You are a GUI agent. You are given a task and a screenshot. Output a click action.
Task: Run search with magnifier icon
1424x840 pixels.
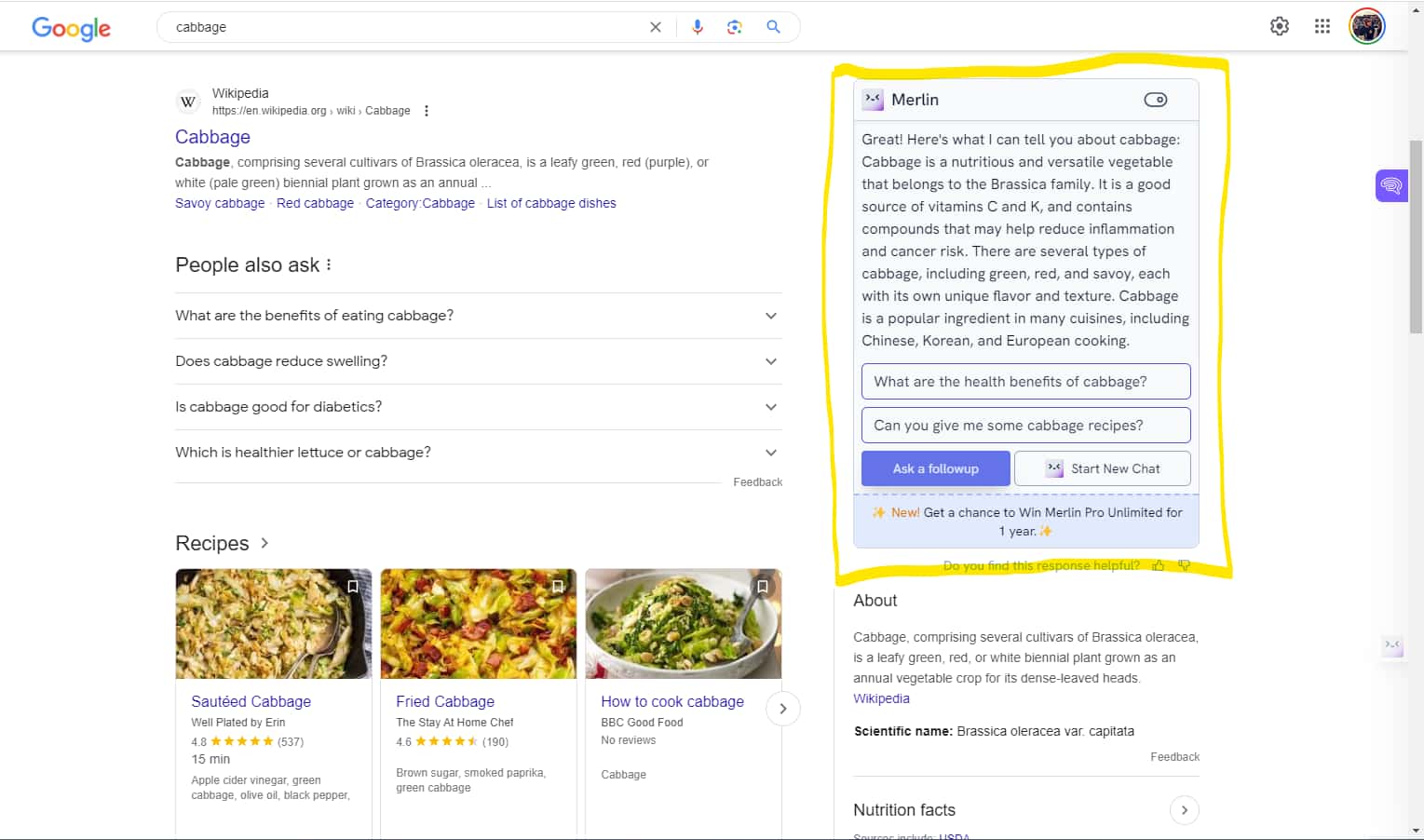tap(773, 27)
